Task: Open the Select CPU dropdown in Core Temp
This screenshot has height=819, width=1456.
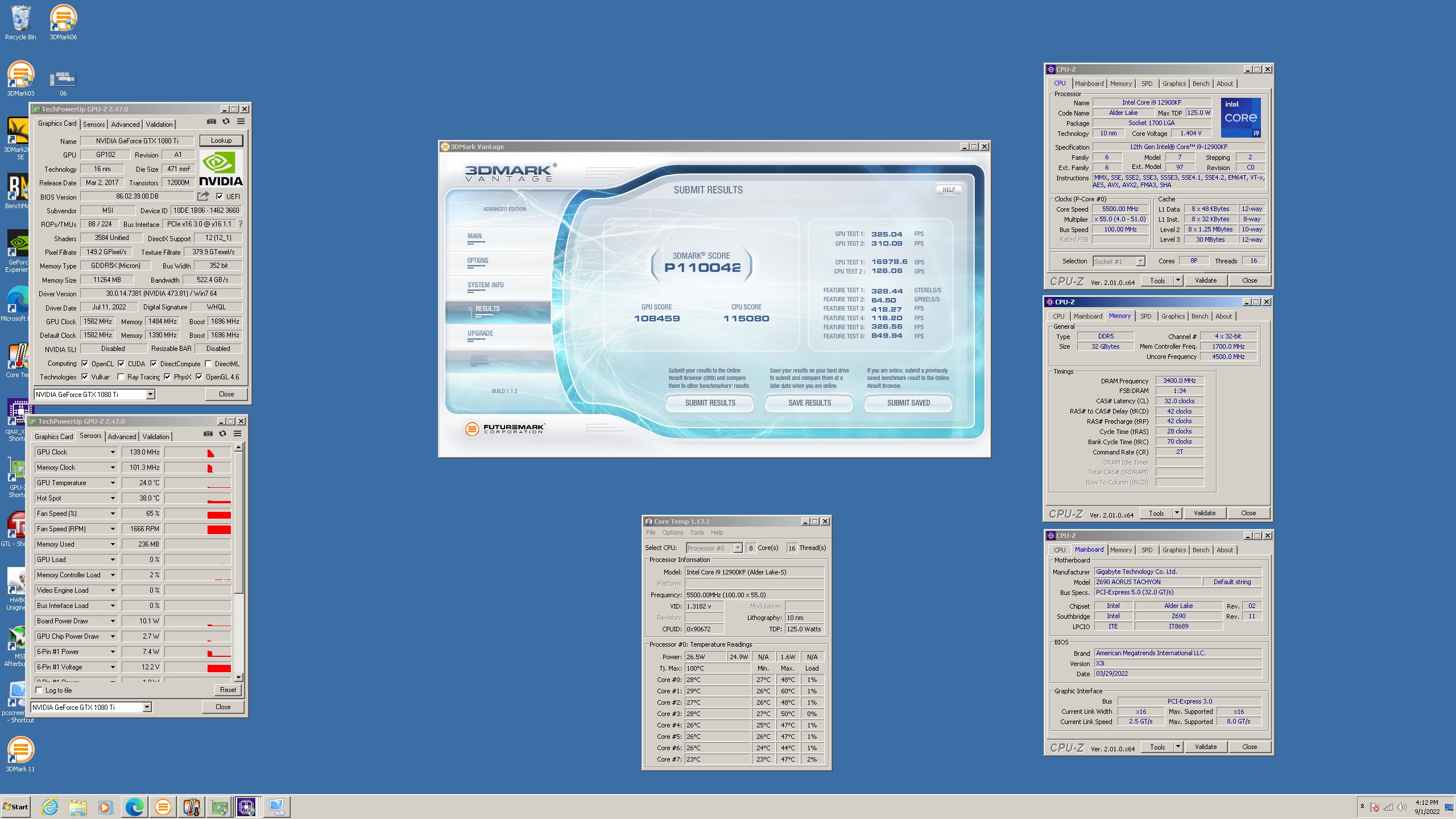Action: pos(738,548)
